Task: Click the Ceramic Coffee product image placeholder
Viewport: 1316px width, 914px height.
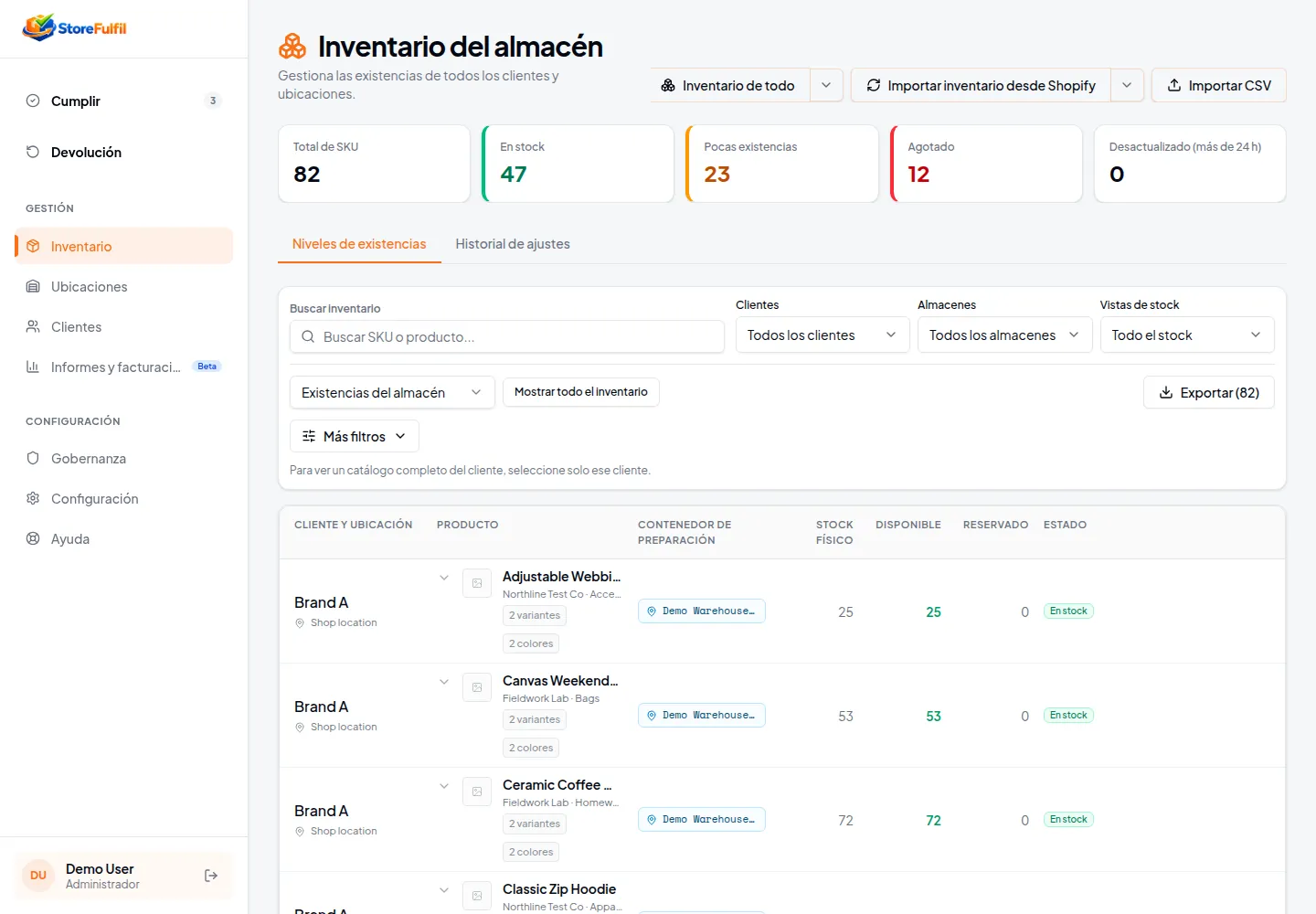Action: tap(477, 792)
